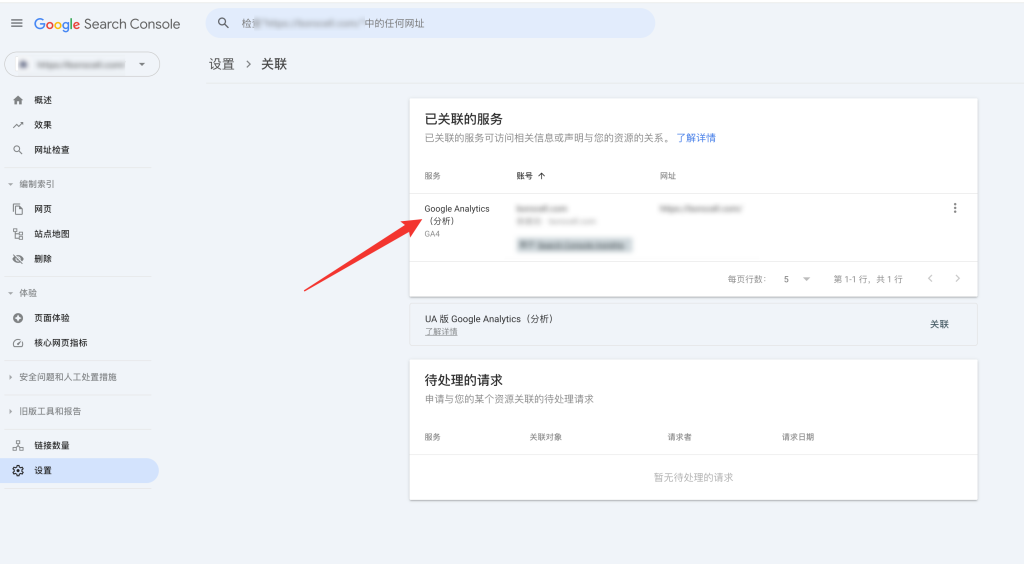Image resolution: width=1024 pixels, height=564 pixels.
Task: Expand the 旧版工具和报告 section
Action: coord(45,411)
